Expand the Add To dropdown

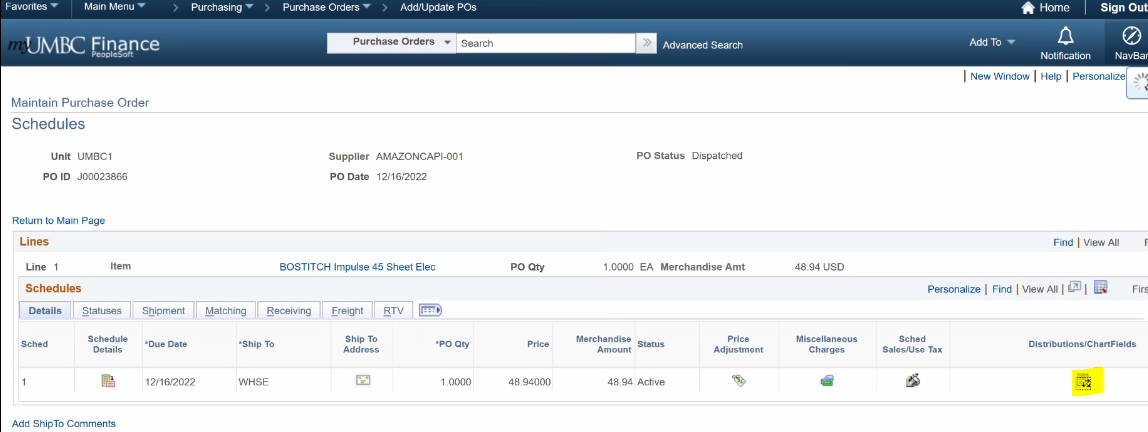[x=992, y=42]
